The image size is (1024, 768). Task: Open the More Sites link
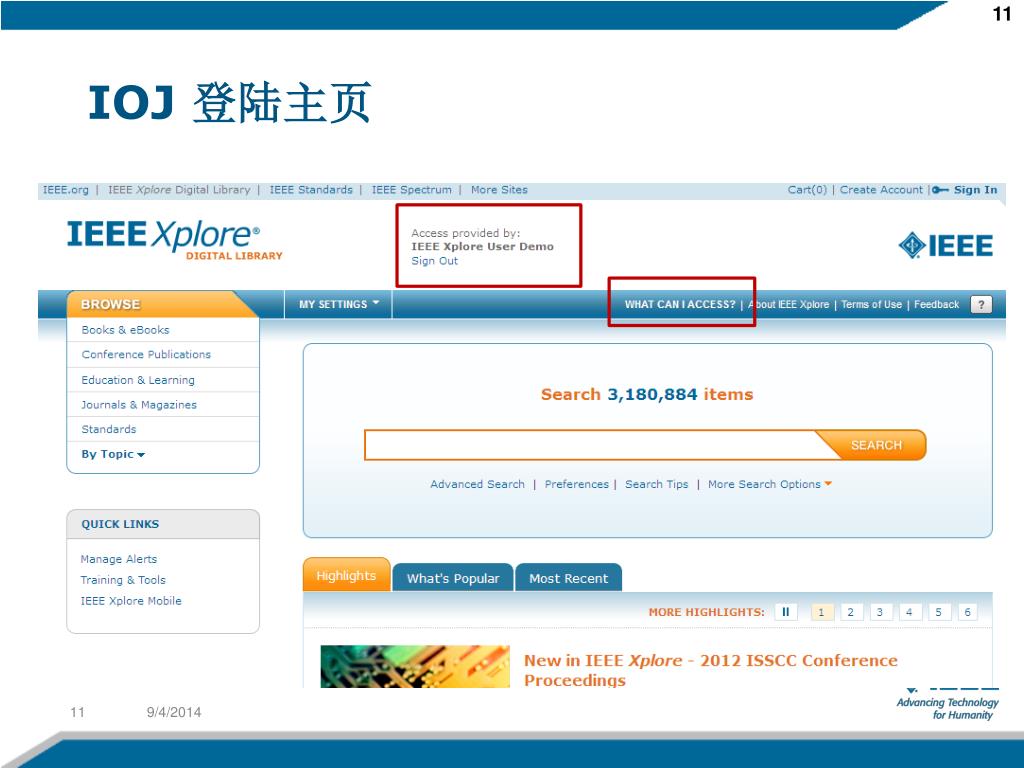coord(499,190)
